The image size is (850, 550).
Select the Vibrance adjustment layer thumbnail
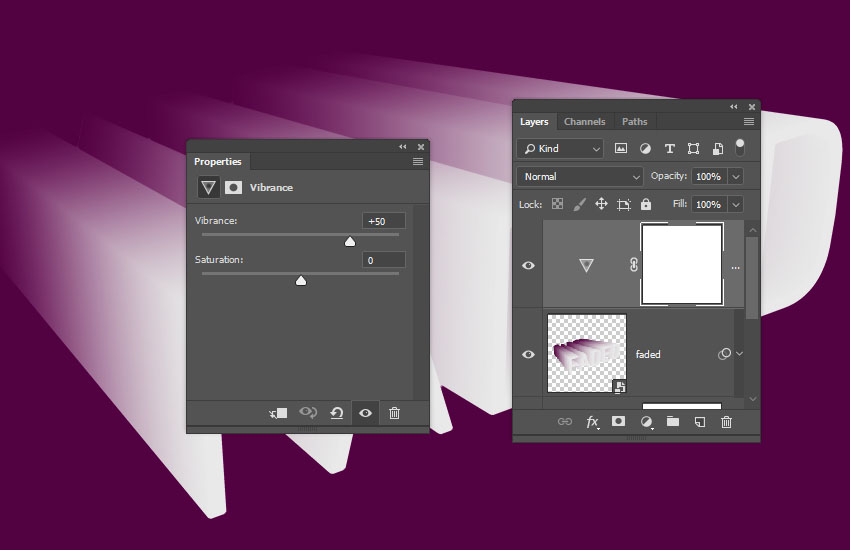(586, 265)
